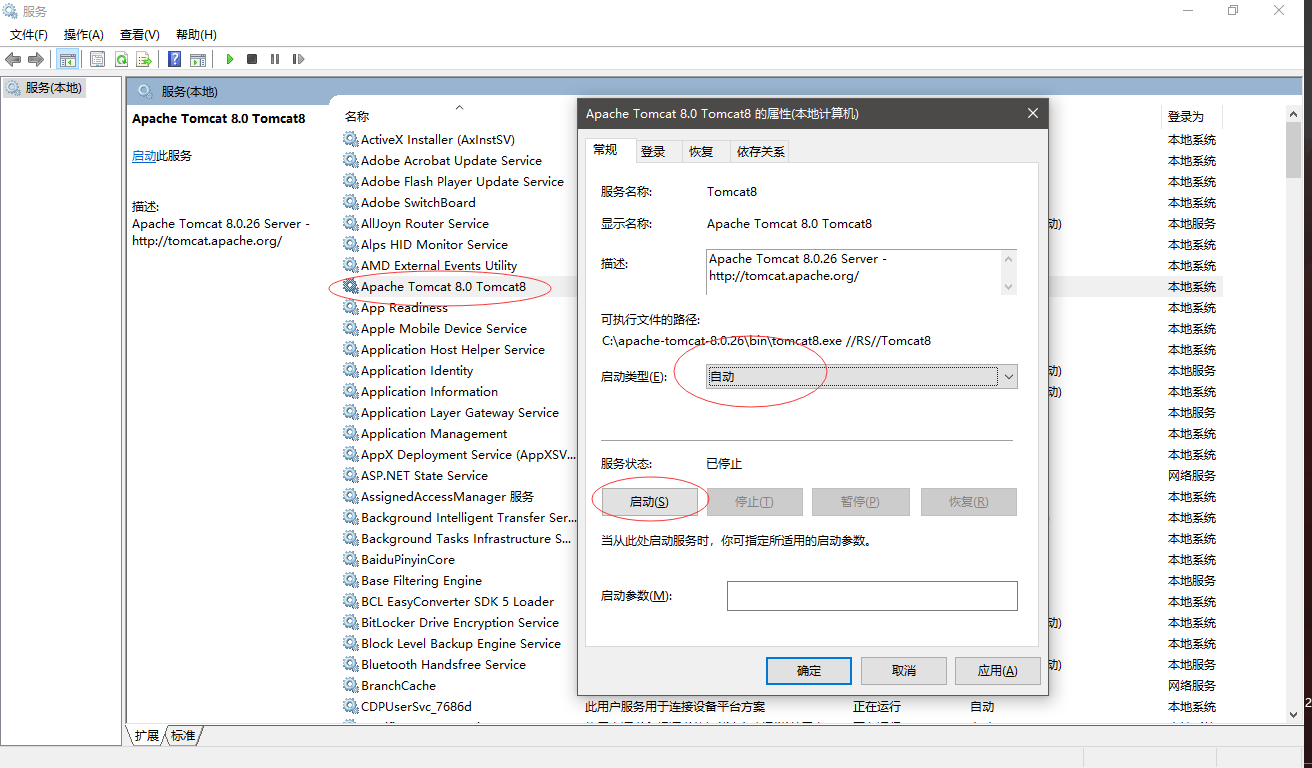Click the green Start Service toolbar icon

pyautogui.click(x=230, y=60)
